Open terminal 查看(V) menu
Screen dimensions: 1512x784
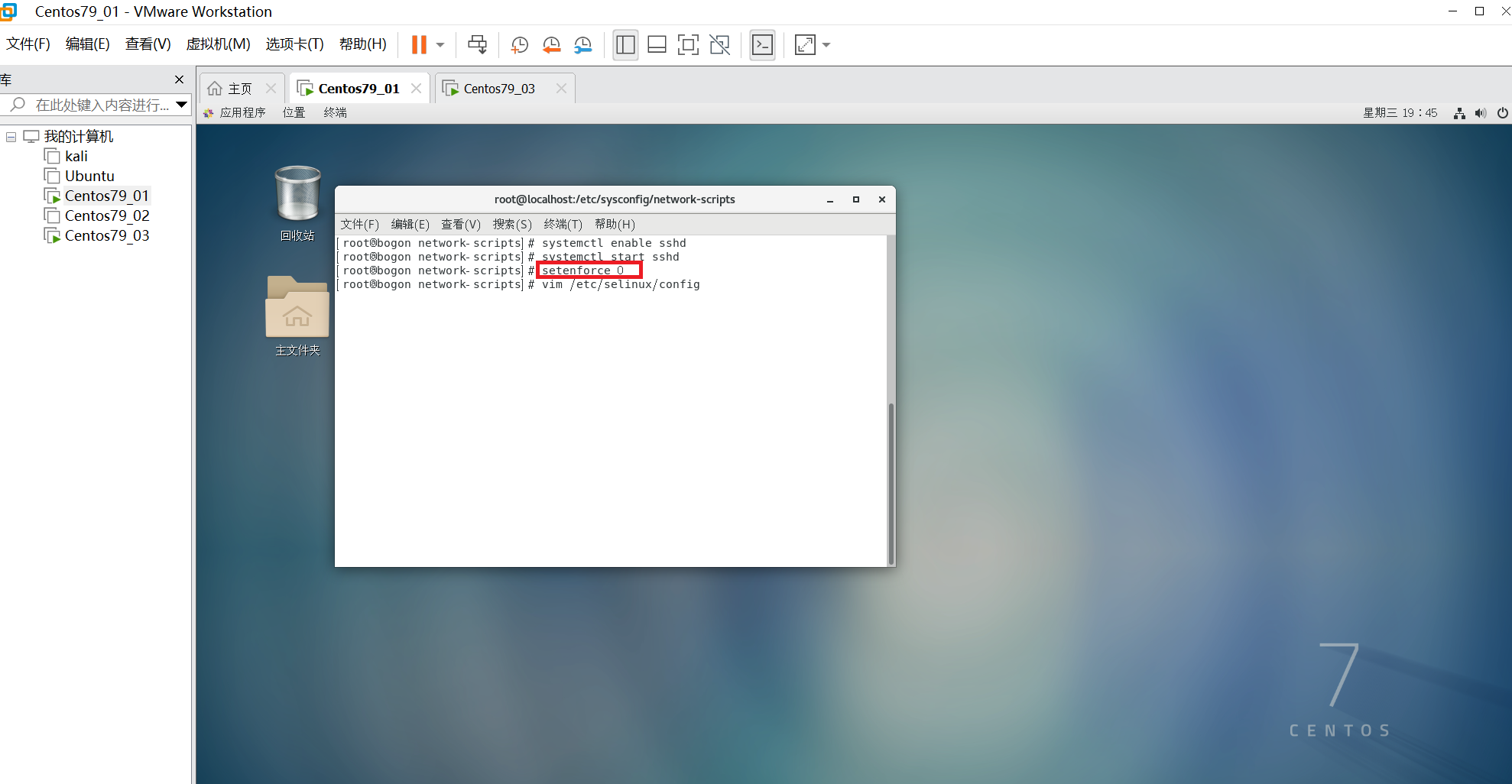point(461,225)
